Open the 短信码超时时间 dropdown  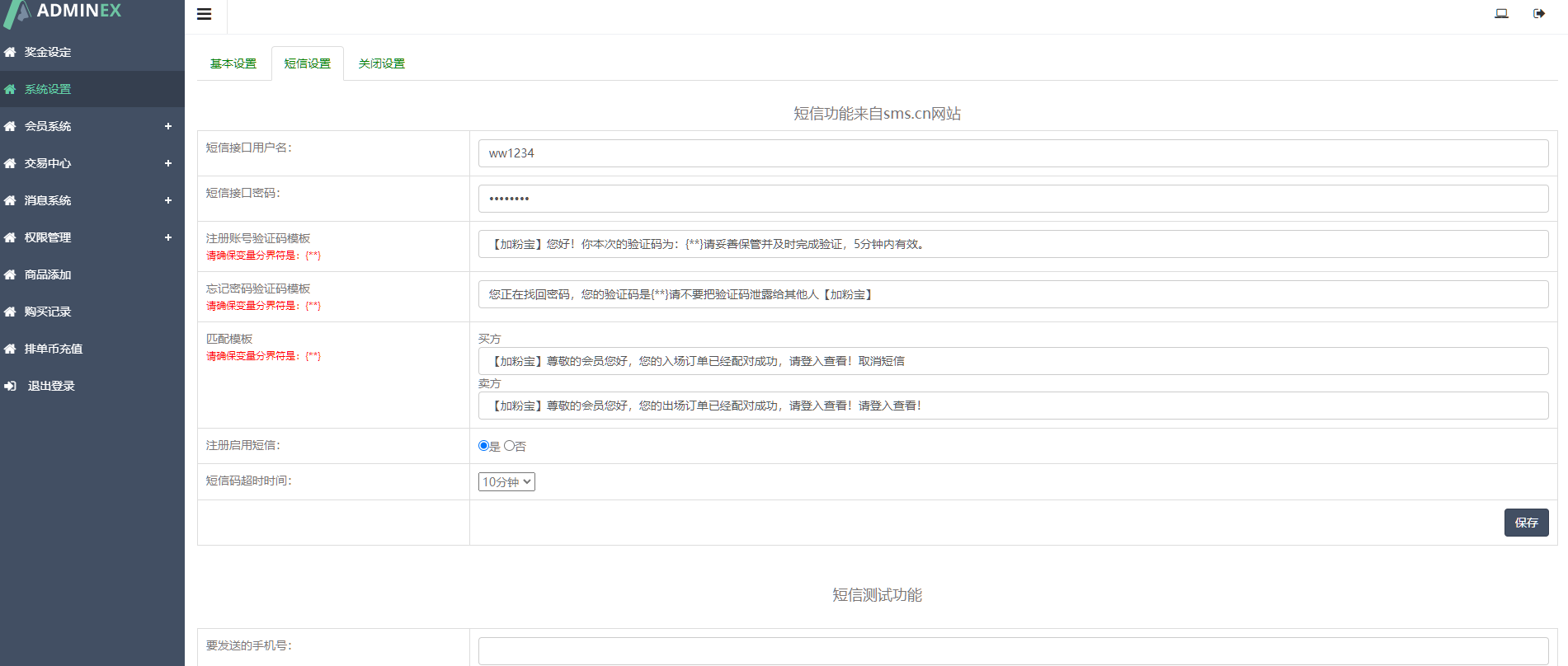point(506,482)
